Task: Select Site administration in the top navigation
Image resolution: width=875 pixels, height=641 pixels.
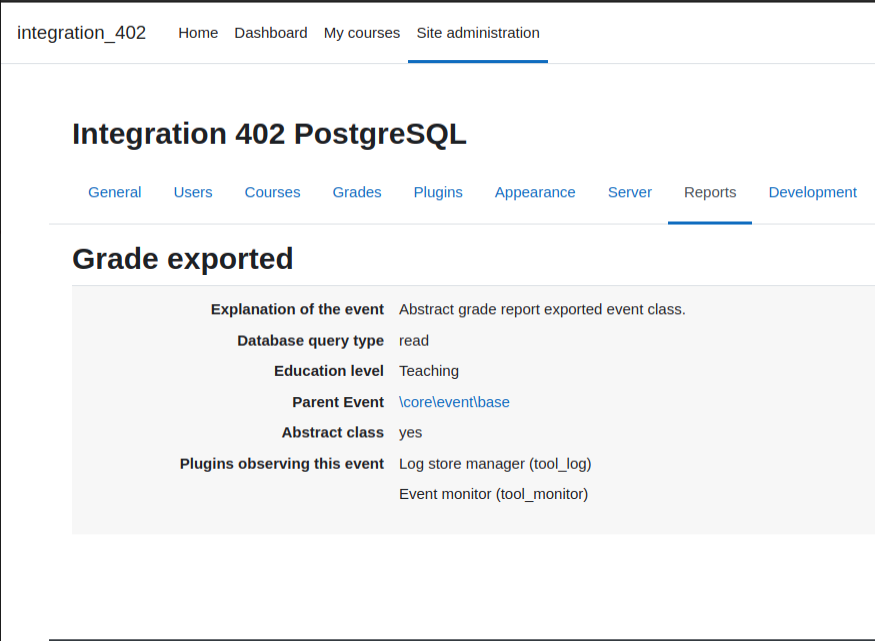Action: pyautogui.click(x=478, y=33)
